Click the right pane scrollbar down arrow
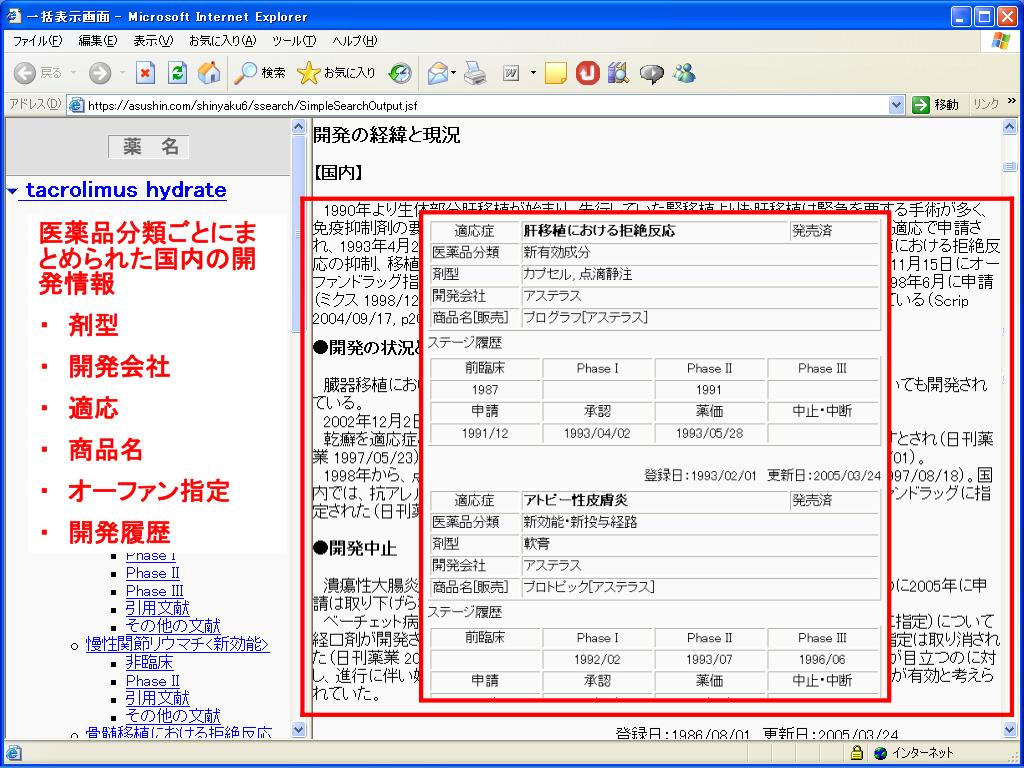Image resolution: width=1024 pixels, height=768 pixels. coord(1009,729)
